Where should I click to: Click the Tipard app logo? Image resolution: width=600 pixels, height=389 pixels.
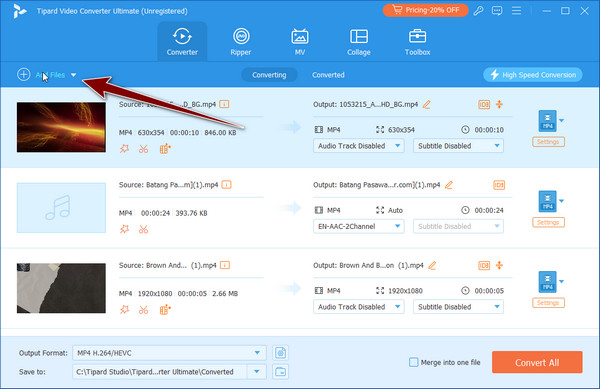pos(19,11)
